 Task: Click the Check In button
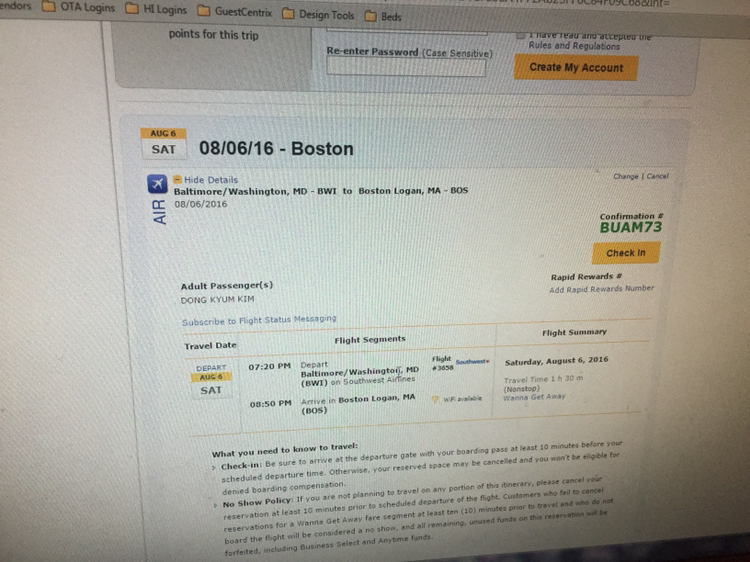(626, 253)
